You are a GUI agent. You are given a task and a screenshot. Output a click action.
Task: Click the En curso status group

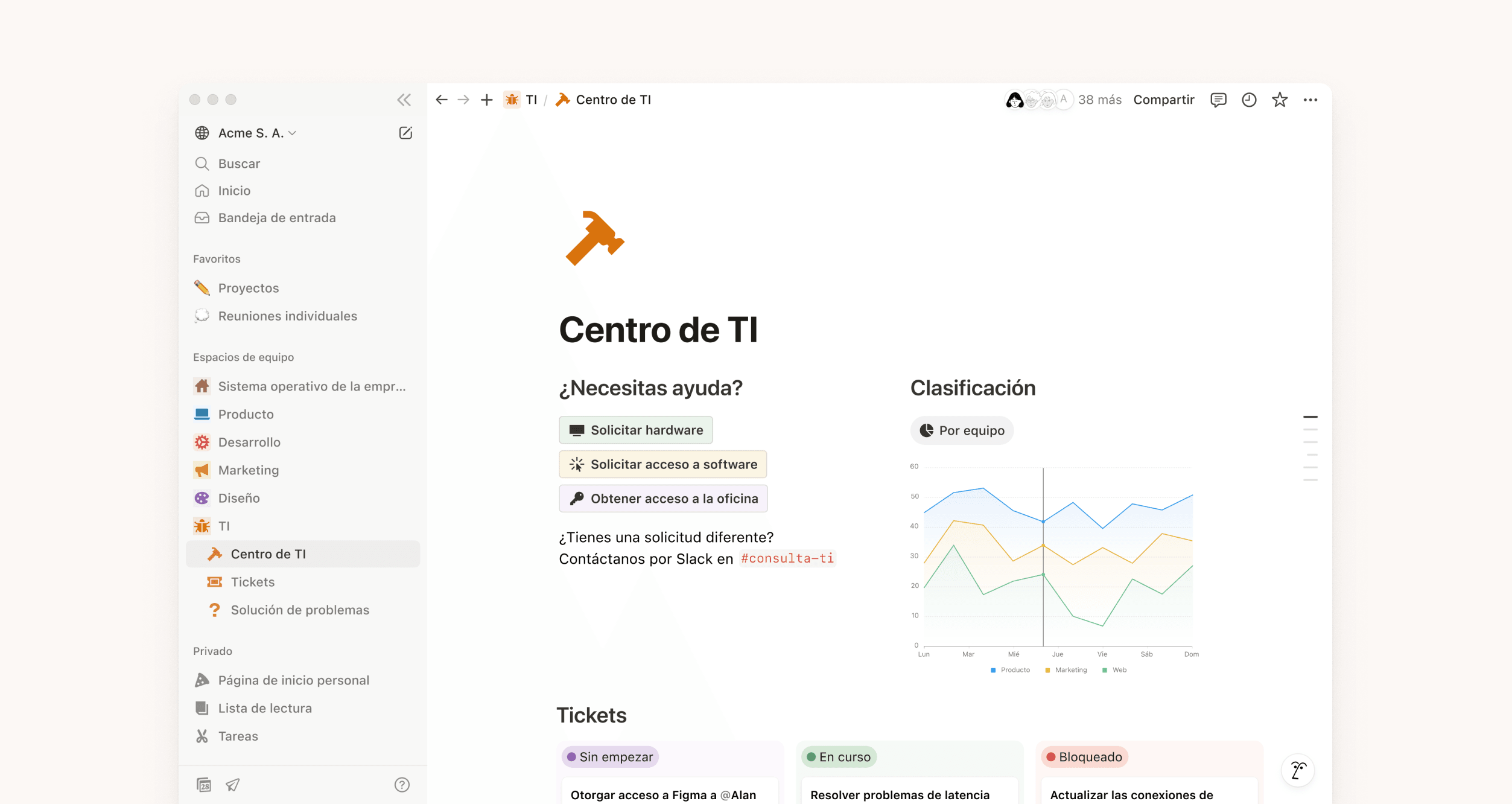click(839, 757)
